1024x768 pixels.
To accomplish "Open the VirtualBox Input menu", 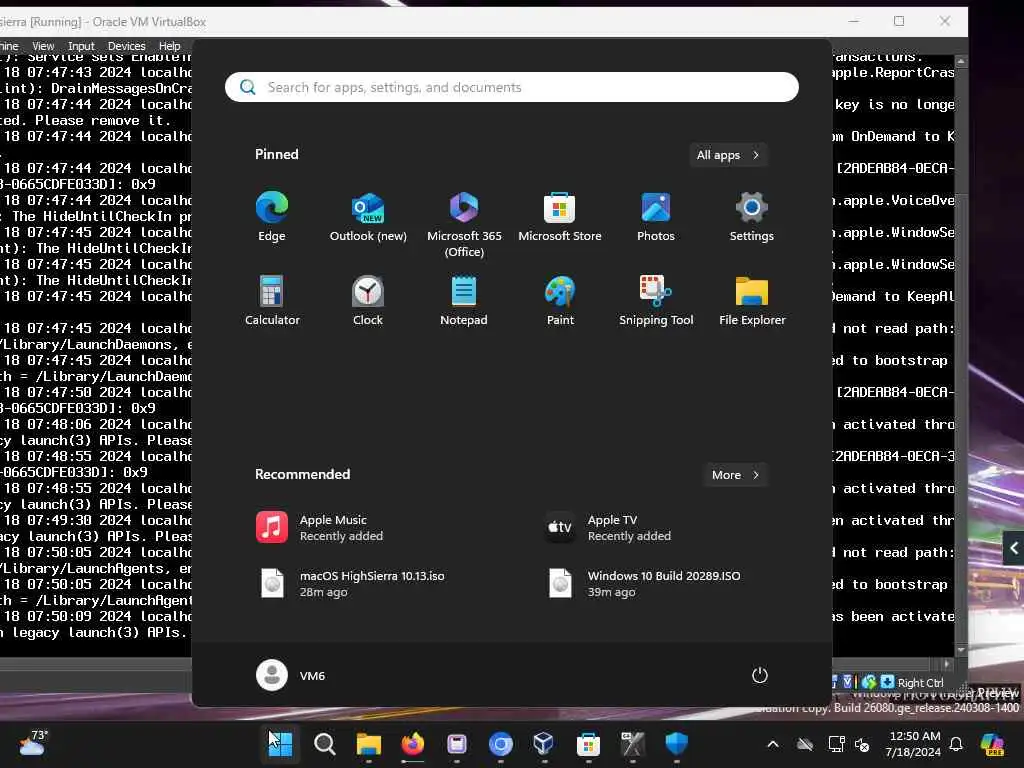I will pyautogui.click(x=81, y=46).
